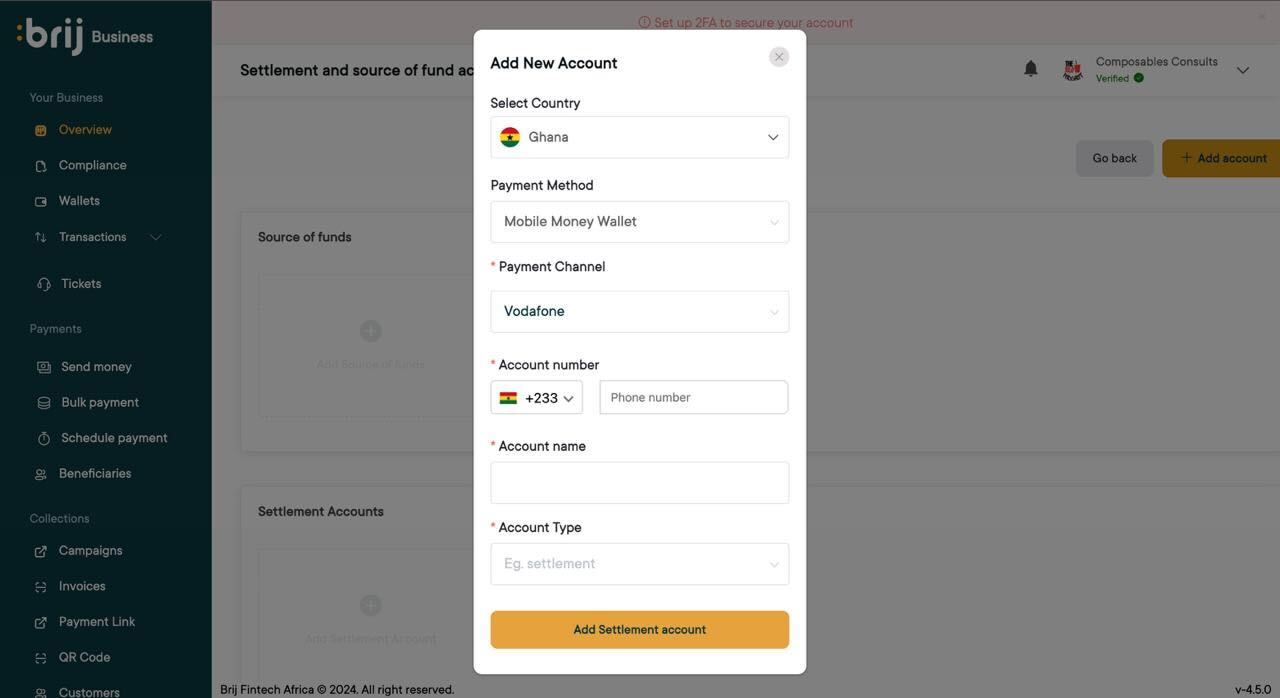Open the Payment Method dropdown

pos(639,222)
